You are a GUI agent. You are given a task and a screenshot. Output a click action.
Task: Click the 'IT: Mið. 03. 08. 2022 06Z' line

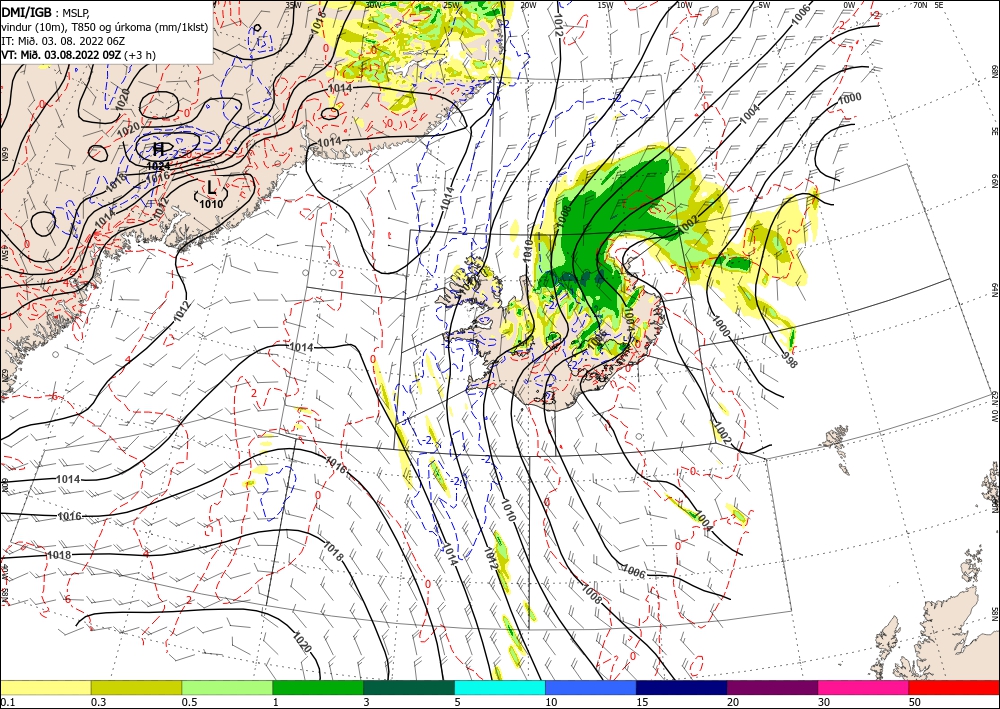[x=62, y=41]
